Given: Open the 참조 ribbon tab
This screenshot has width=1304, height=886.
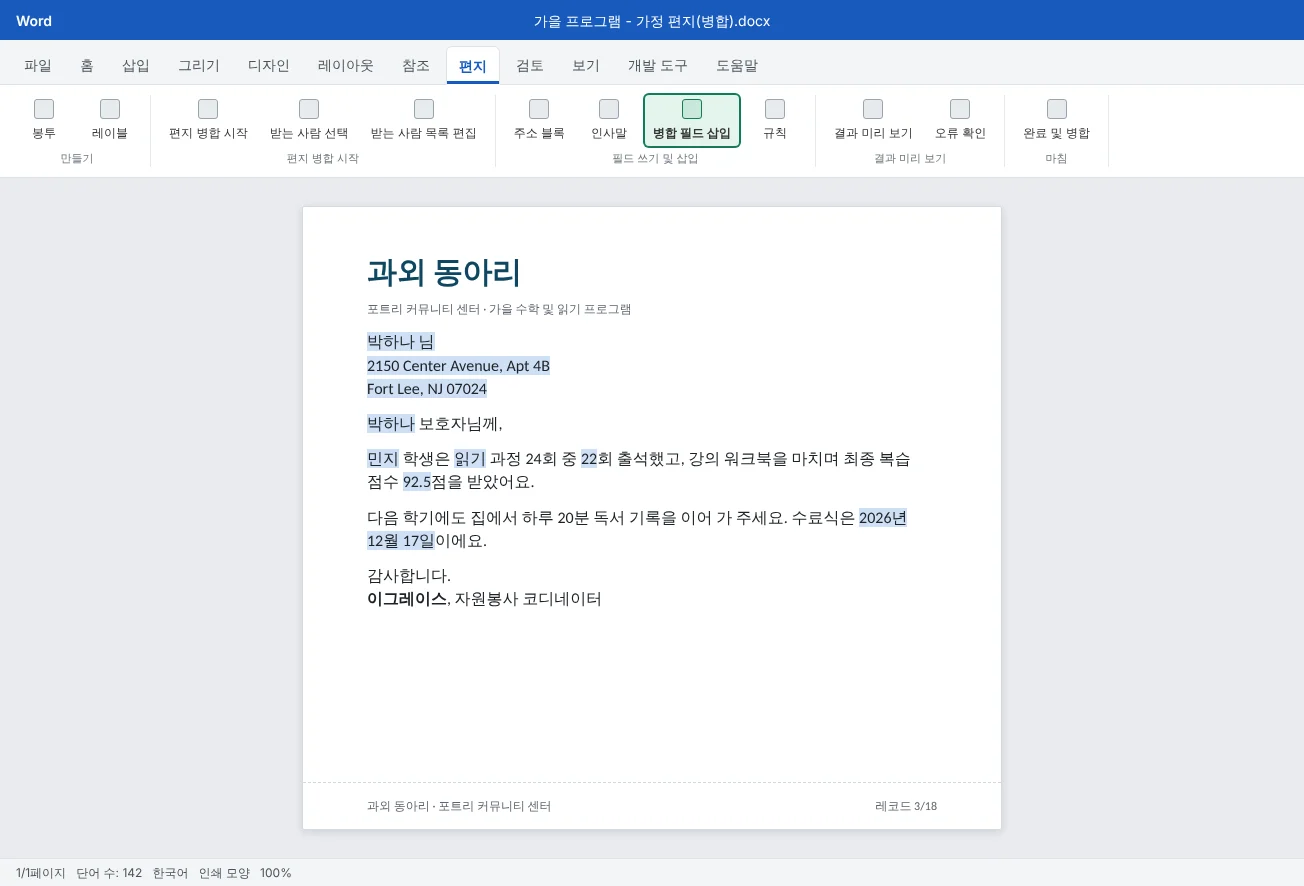Looking at the screenshot, I should pos(416,66).
